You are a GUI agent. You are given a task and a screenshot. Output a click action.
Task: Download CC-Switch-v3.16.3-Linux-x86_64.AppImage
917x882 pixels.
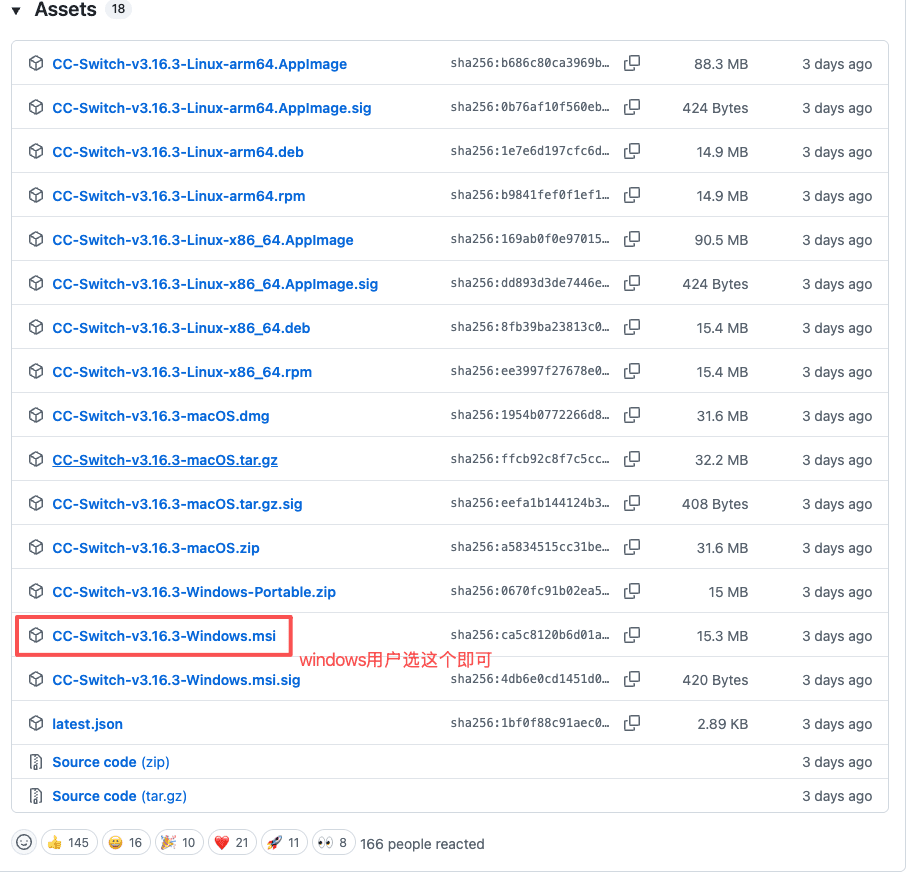(204, 240)
